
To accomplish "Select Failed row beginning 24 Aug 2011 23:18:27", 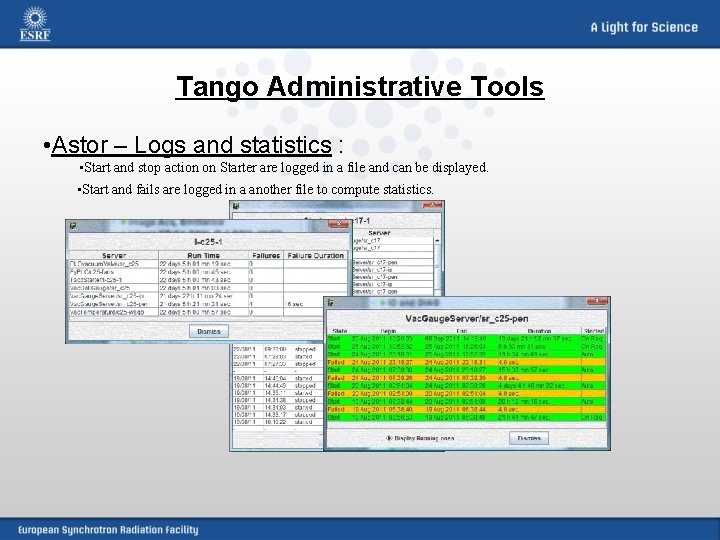I will [467, 362].
